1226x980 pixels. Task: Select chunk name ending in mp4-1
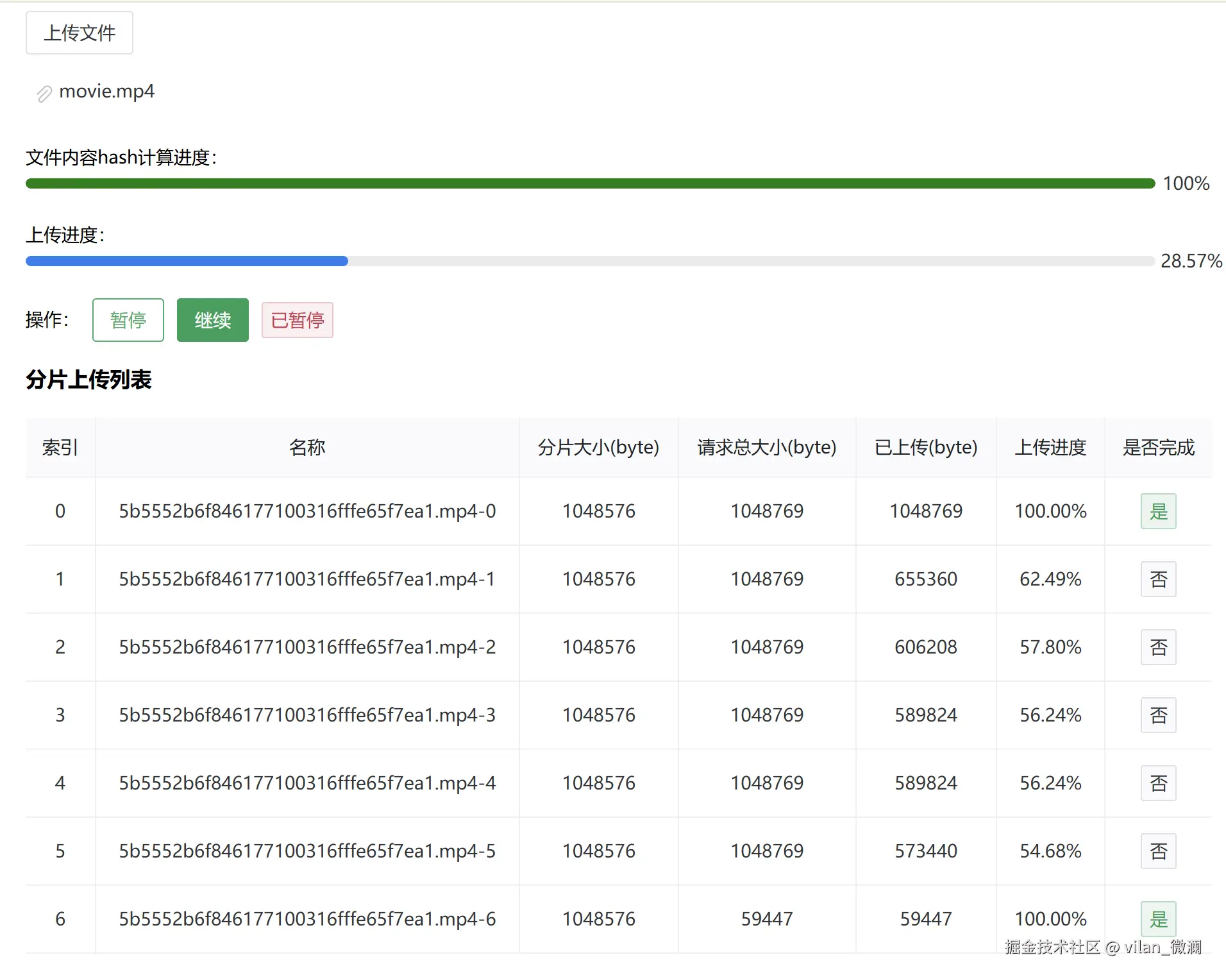[x=307, y=579]
